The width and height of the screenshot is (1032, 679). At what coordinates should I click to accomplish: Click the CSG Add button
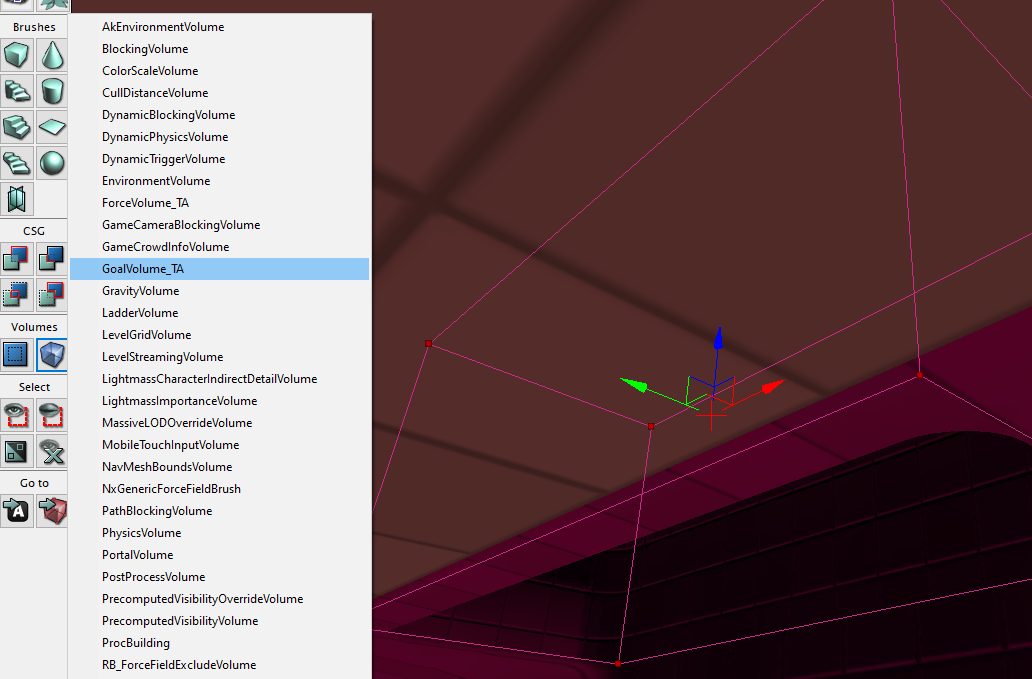[17, 259]
